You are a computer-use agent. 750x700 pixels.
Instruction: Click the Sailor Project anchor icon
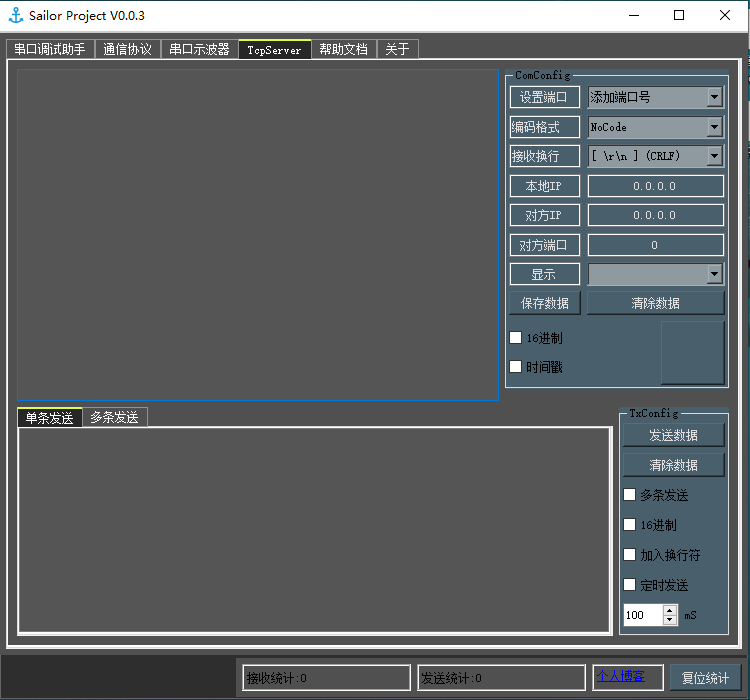[16, 15]
